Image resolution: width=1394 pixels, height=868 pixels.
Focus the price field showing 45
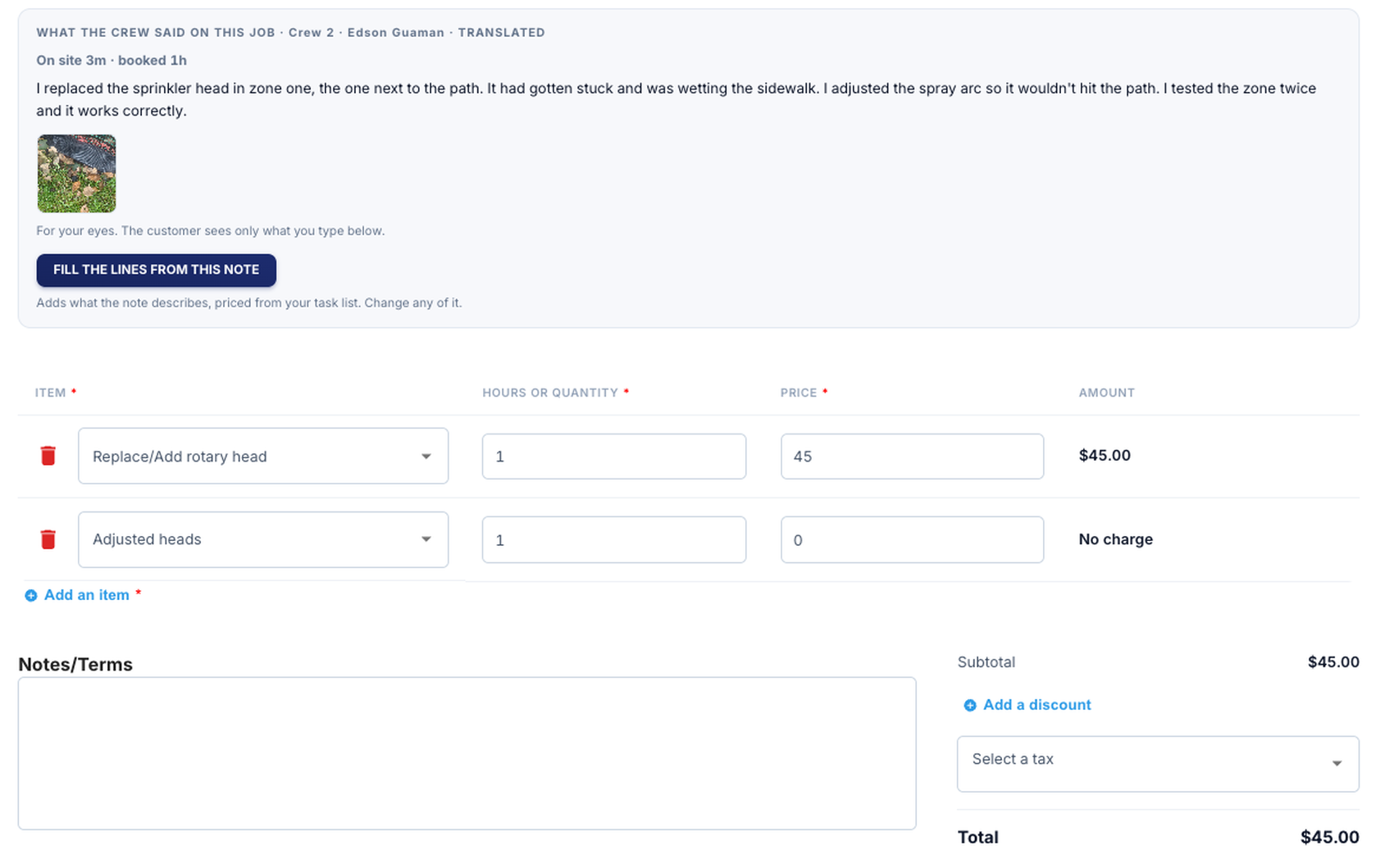pos(912,457)
